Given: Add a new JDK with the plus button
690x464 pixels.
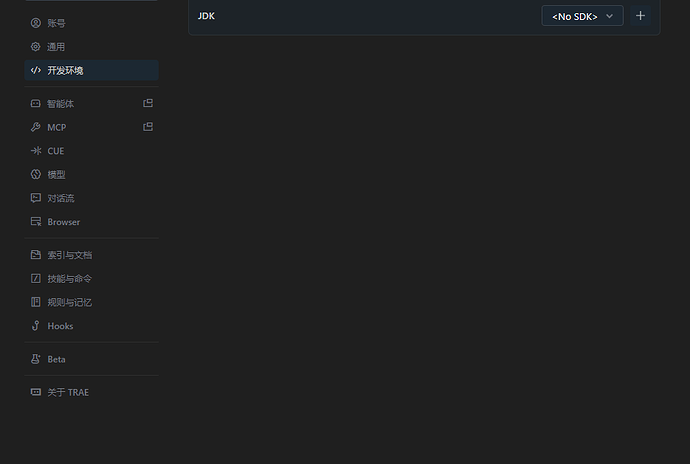Looking at the screenshot, I should click(x=640, y=16).
